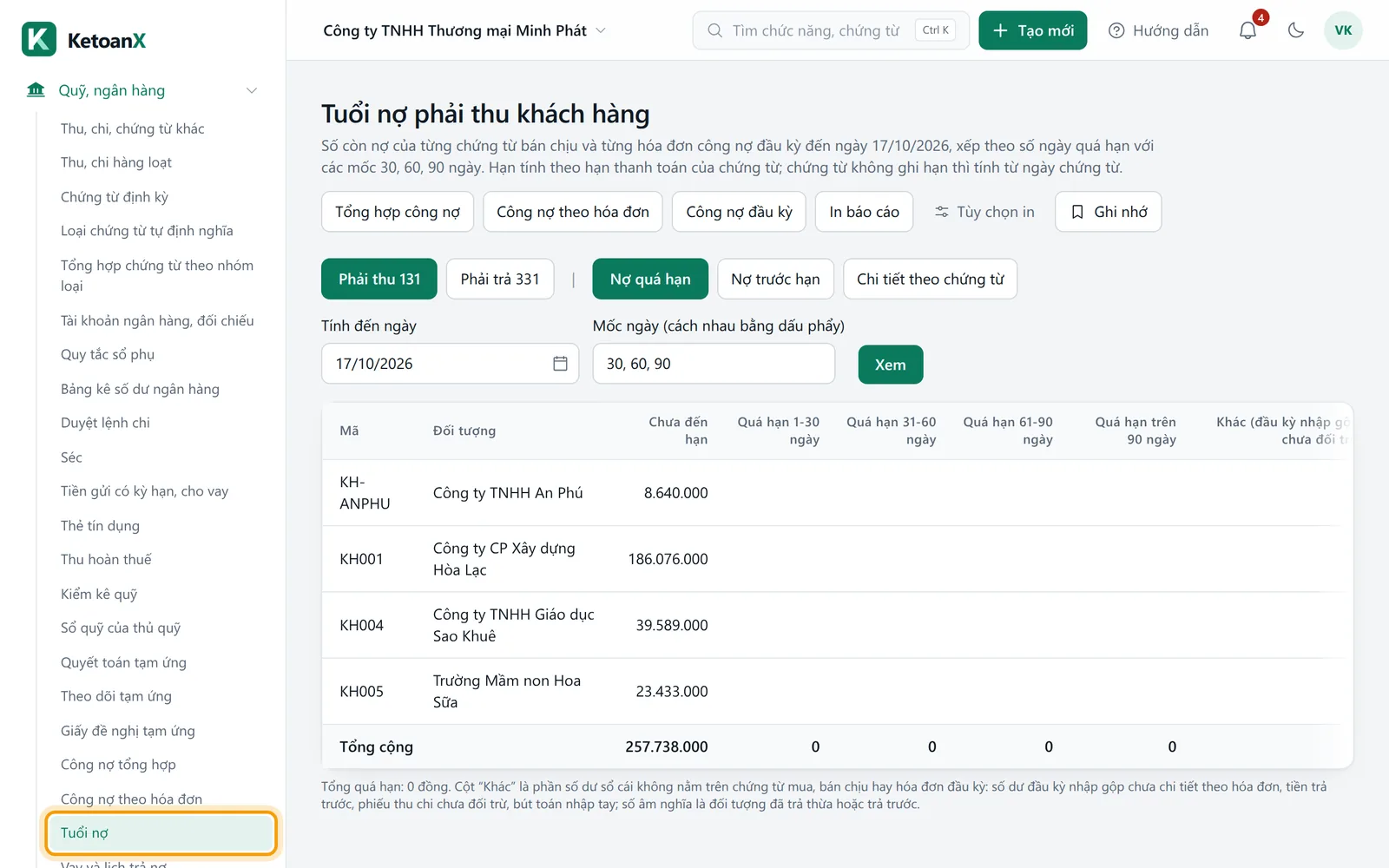The image size is (1389, 868).
Task: Click the Xem button
Action: coord(891,365)
